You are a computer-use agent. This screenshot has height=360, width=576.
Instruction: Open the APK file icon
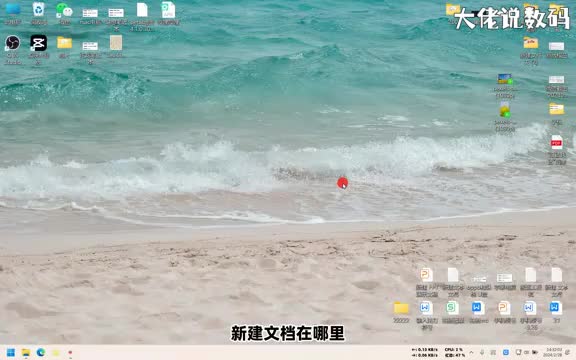tap(169, 10)
